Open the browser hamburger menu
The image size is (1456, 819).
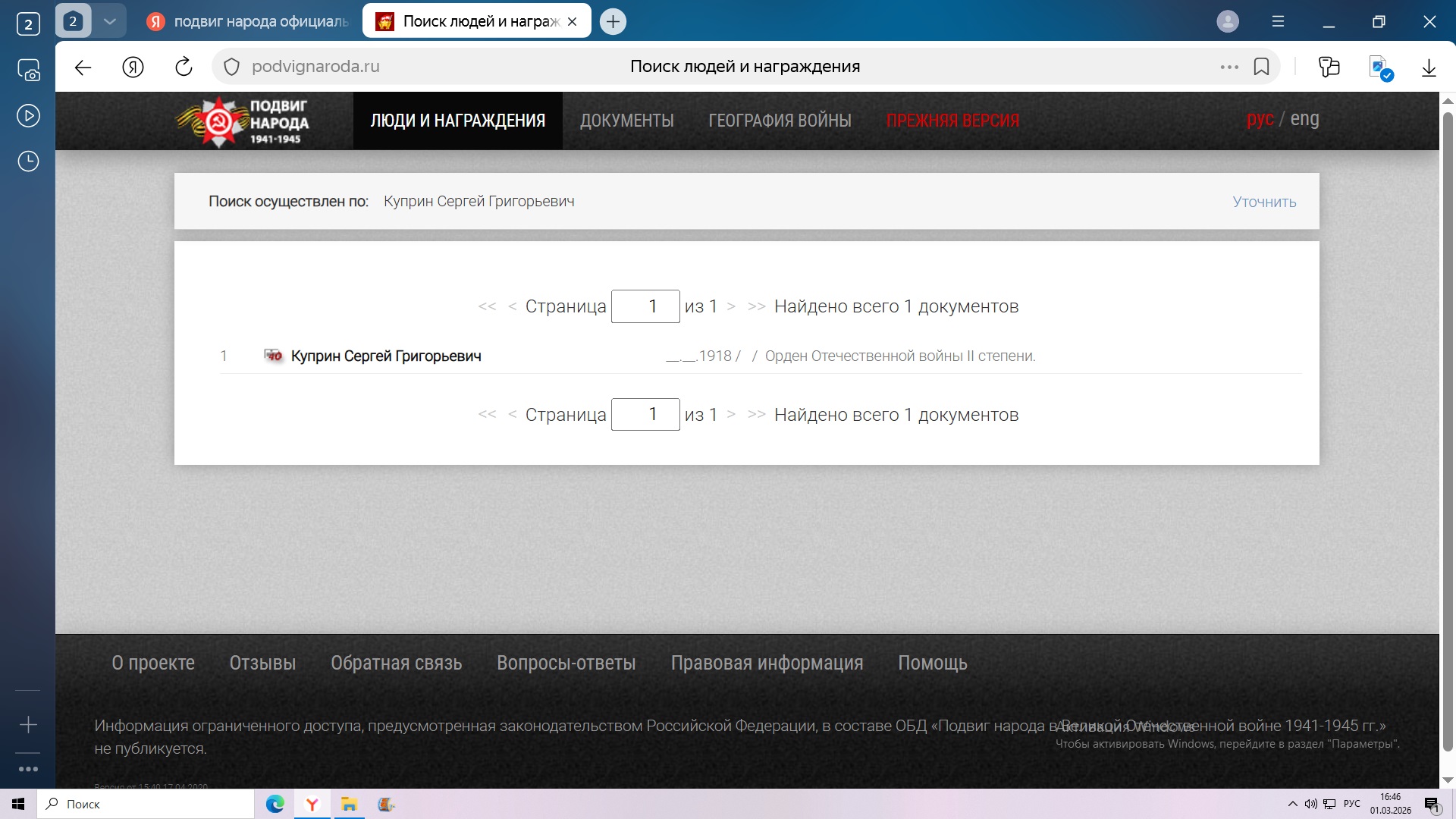pos(1278,21)
